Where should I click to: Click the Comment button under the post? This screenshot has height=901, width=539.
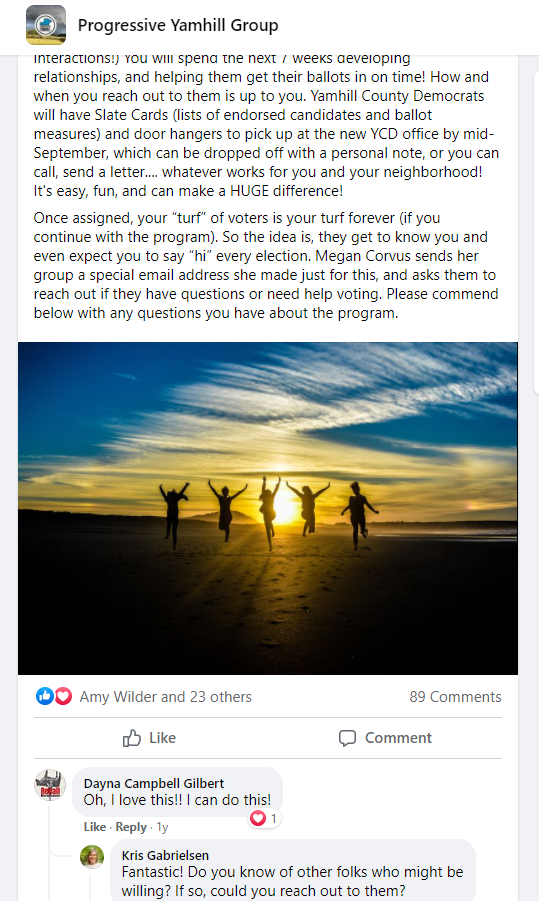[x=385, y=738]
